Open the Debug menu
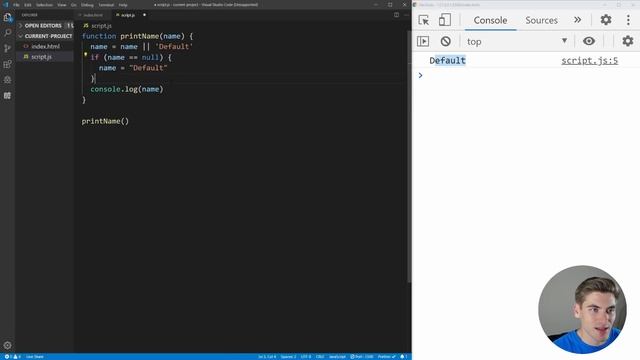640x360 pixels. pyautogui.click(x=87, y=5)
